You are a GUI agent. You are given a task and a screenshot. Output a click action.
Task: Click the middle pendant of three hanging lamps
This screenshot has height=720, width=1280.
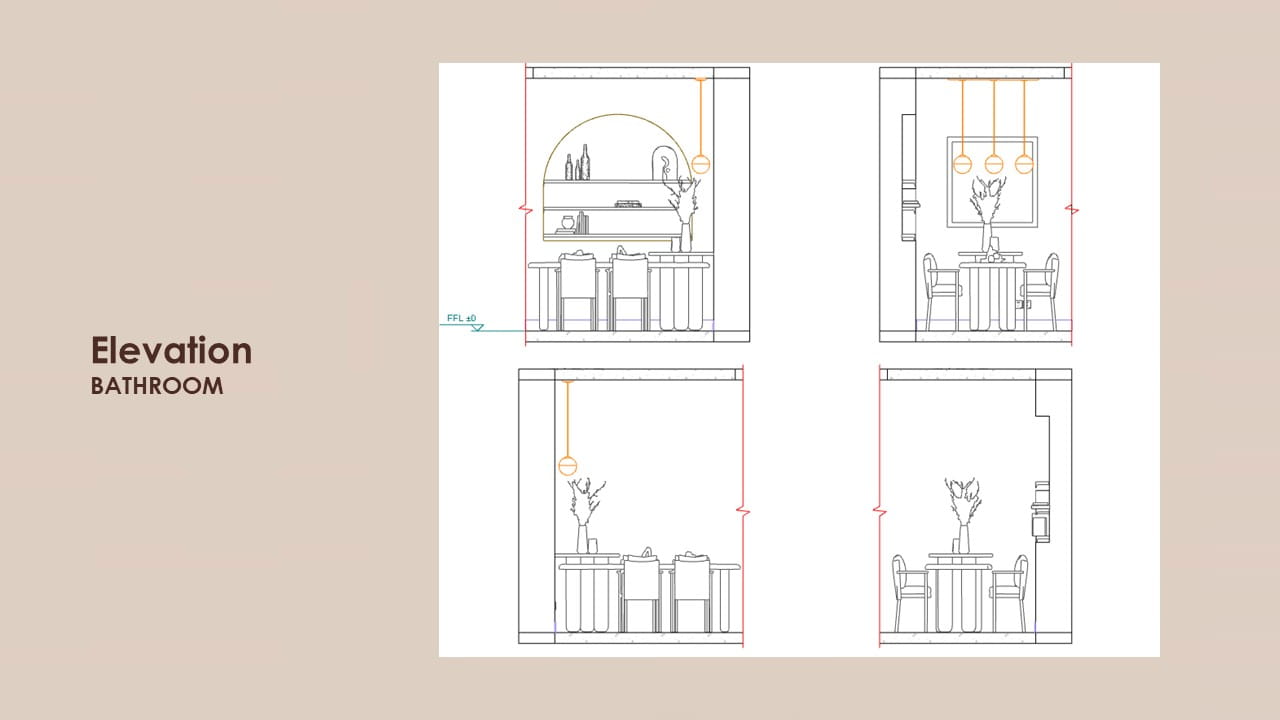click(x=993, y=164)
